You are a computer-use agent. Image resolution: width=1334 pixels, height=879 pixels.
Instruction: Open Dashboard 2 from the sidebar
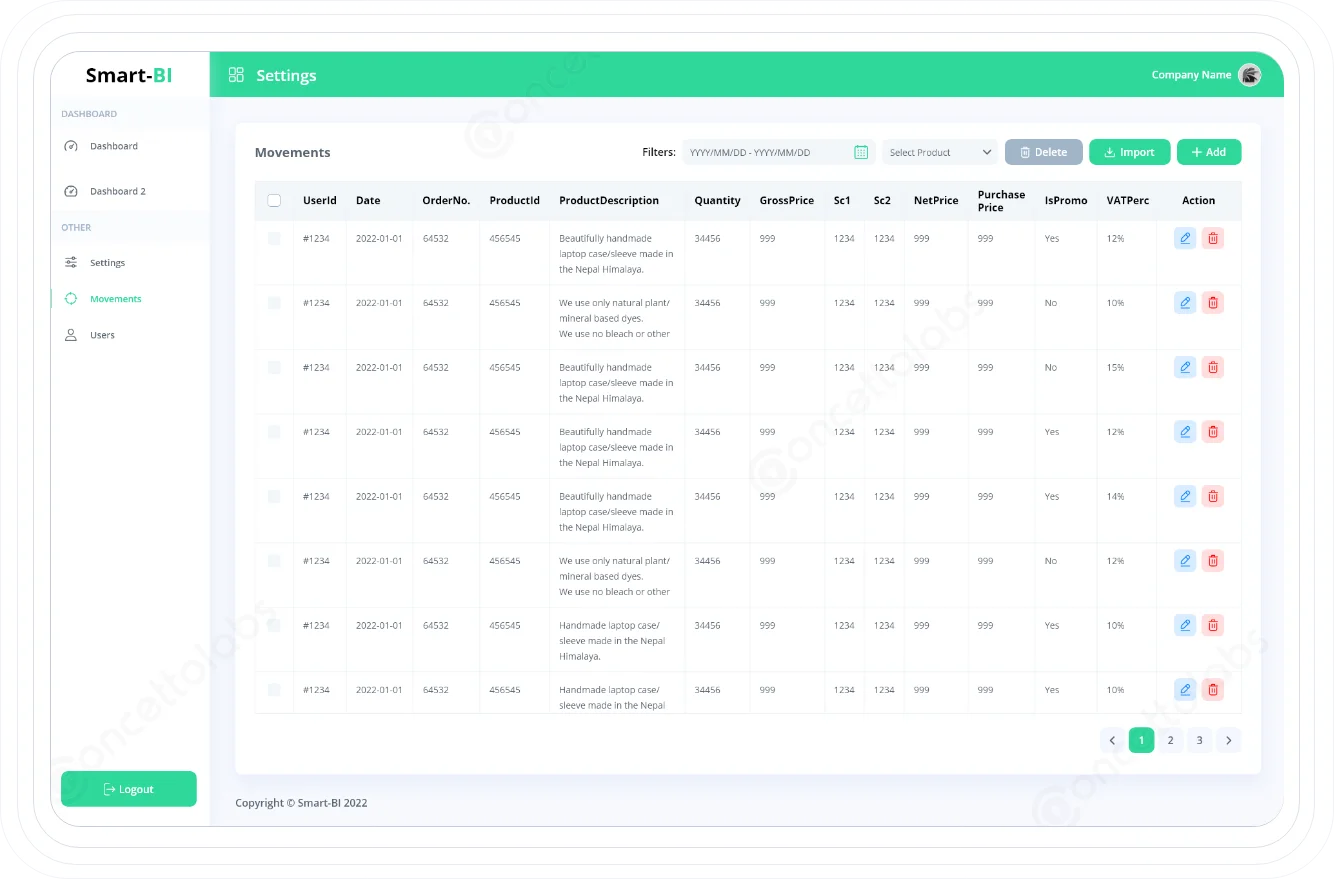click(117, 191)
